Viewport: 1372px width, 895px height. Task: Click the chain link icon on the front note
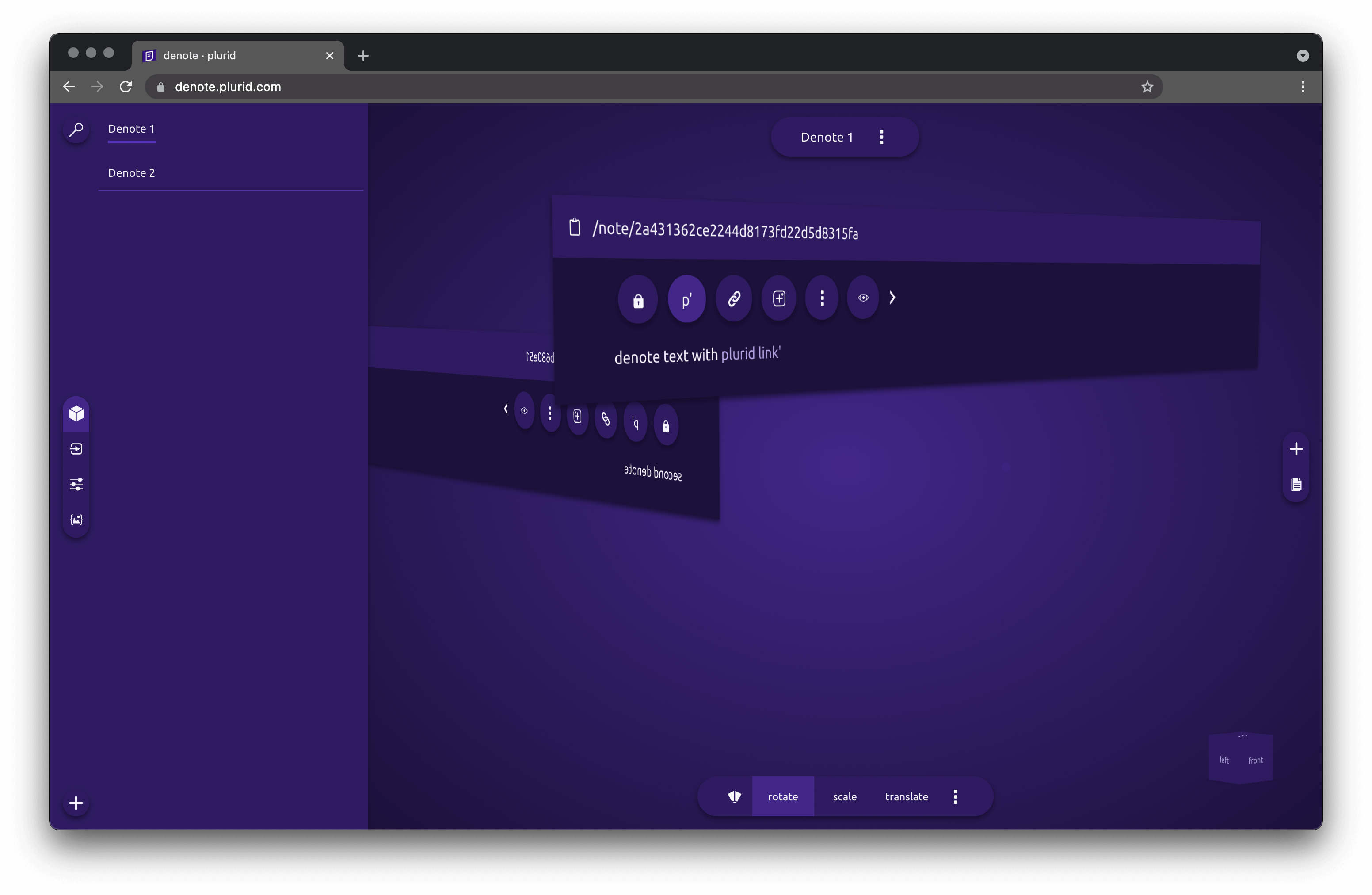tap(734, 299)
